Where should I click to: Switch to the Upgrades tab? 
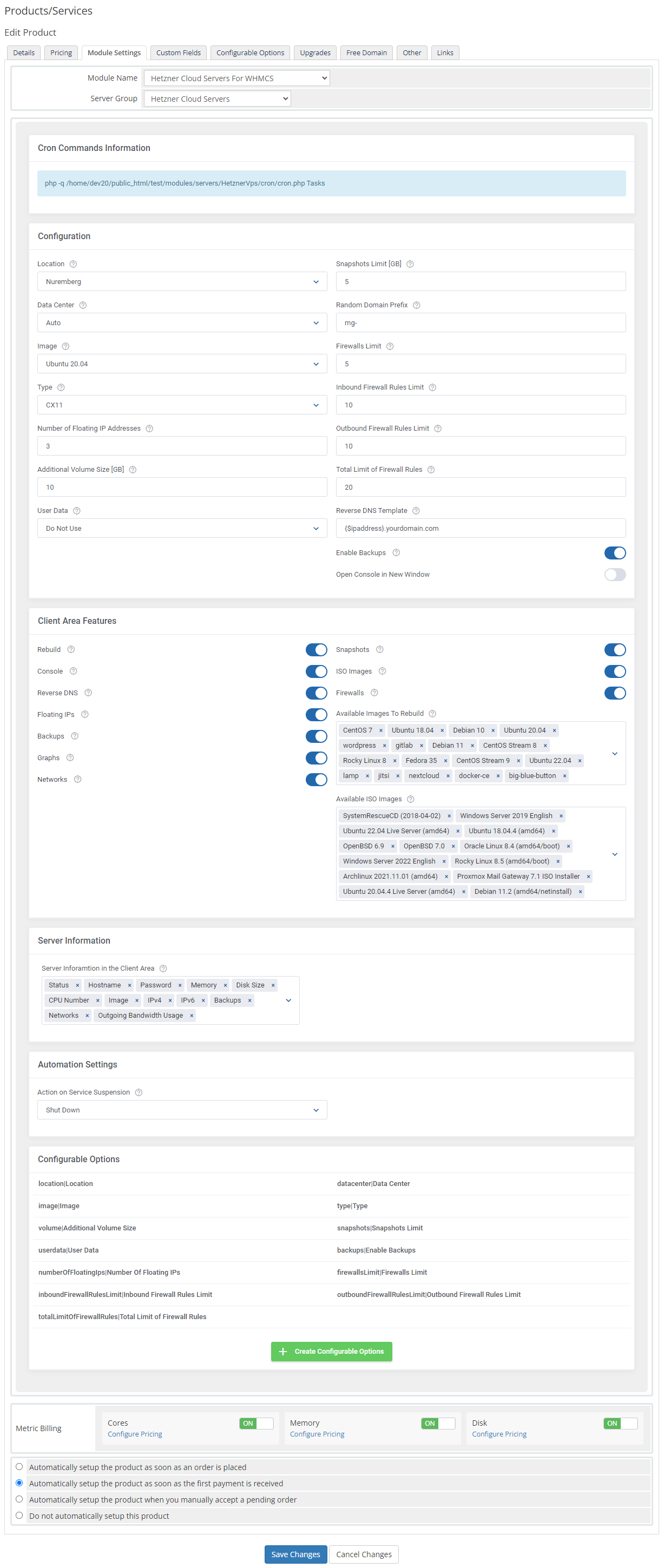[315, 52]
